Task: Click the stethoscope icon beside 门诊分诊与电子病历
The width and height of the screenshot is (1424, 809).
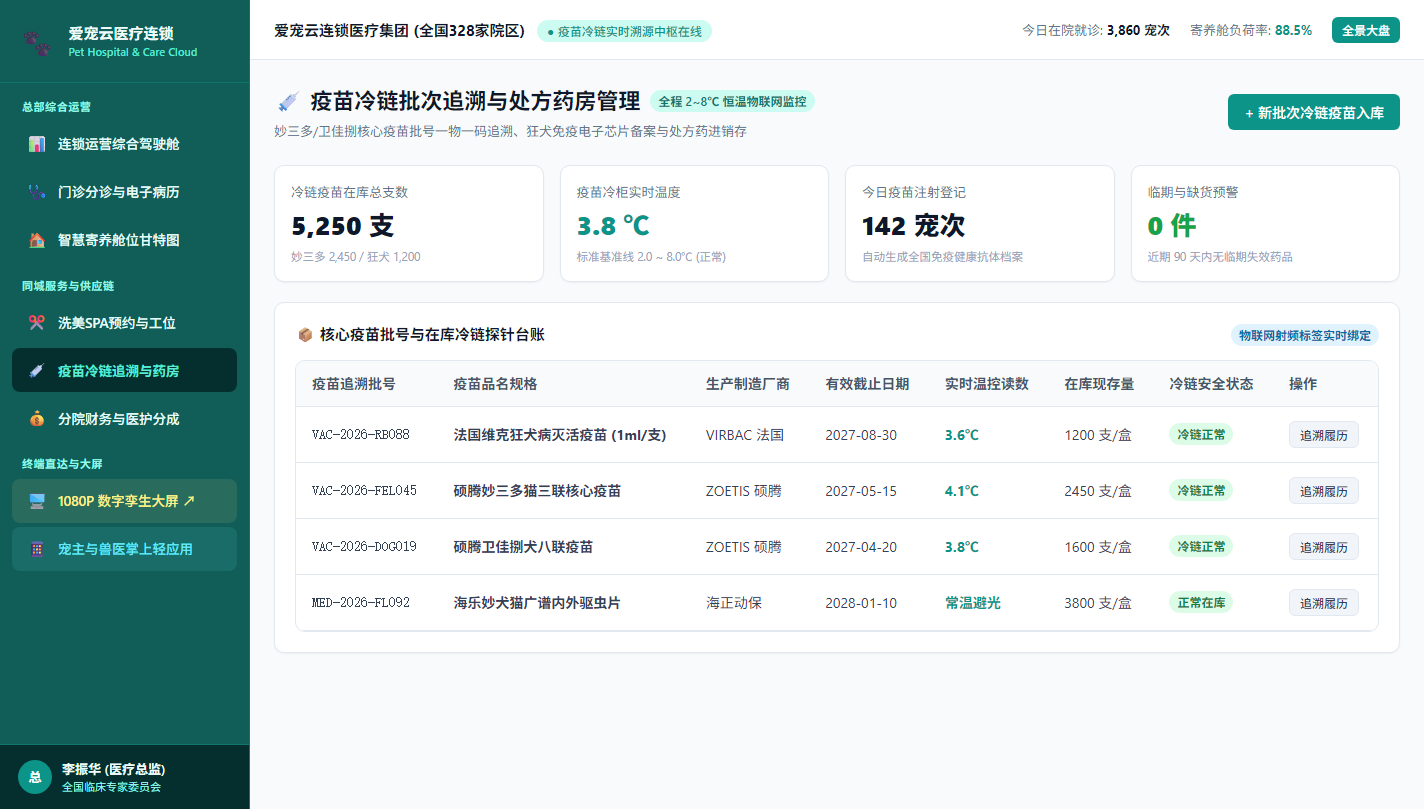Action: [x=37, y=192]
